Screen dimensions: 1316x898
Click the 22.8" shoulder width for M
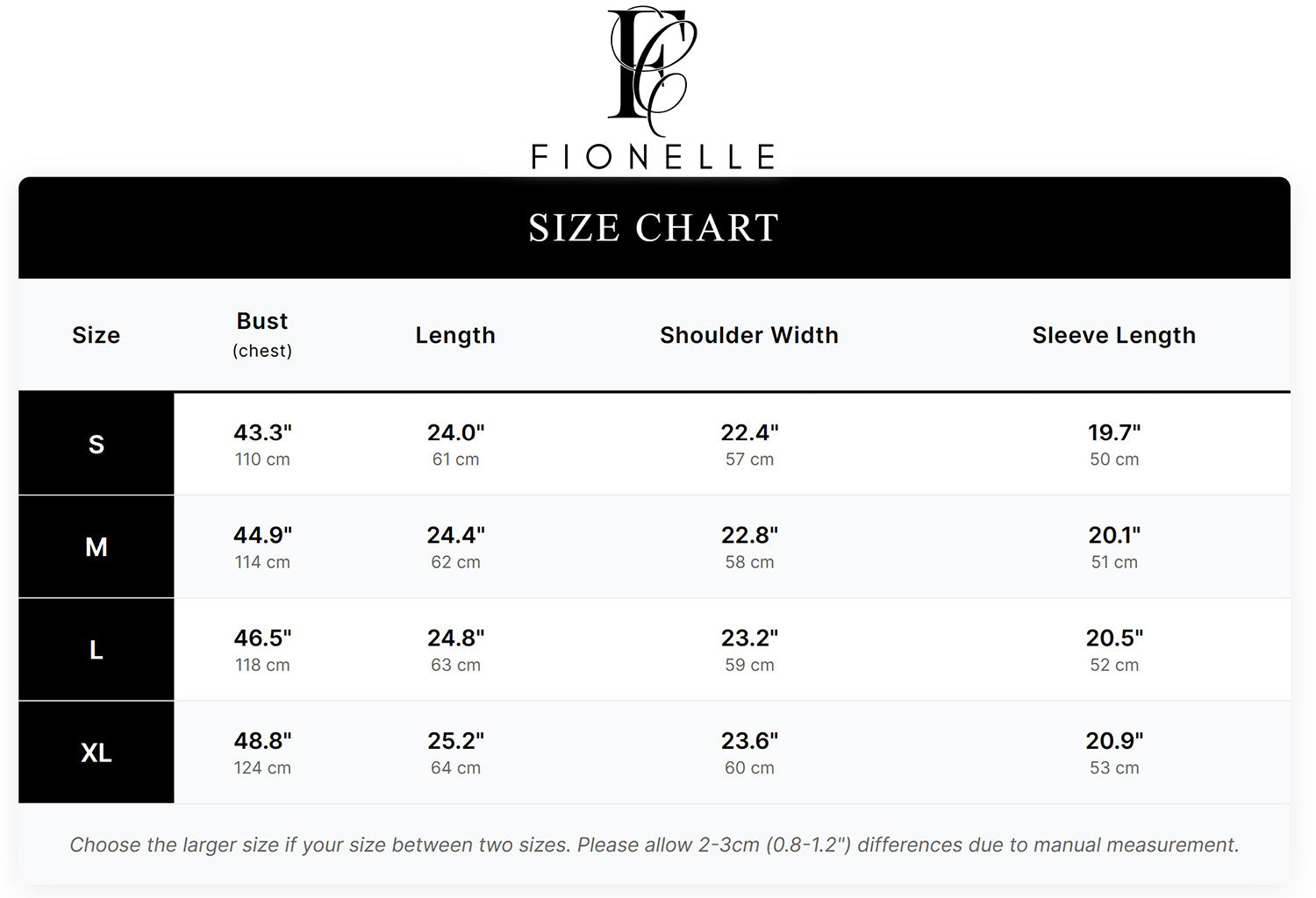tap(749, 535)
